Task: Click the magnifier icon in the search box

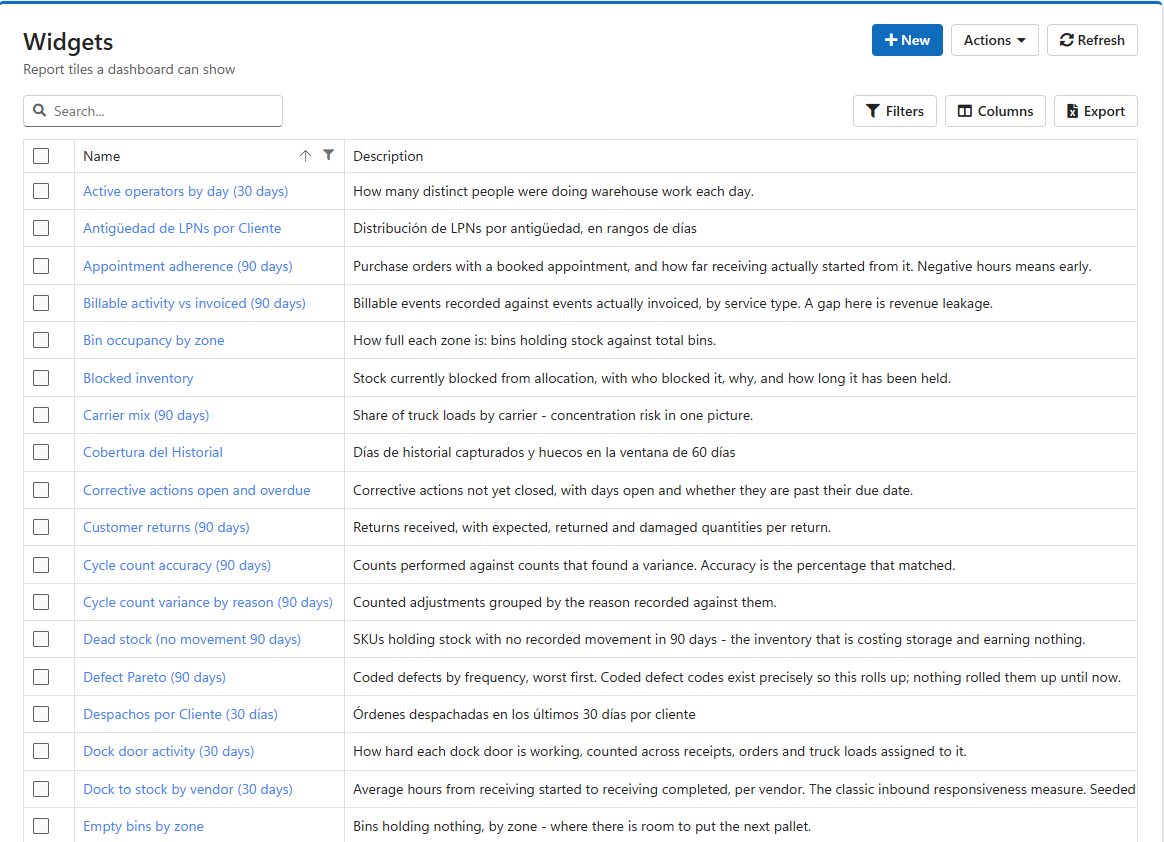Action: point(39,111)
